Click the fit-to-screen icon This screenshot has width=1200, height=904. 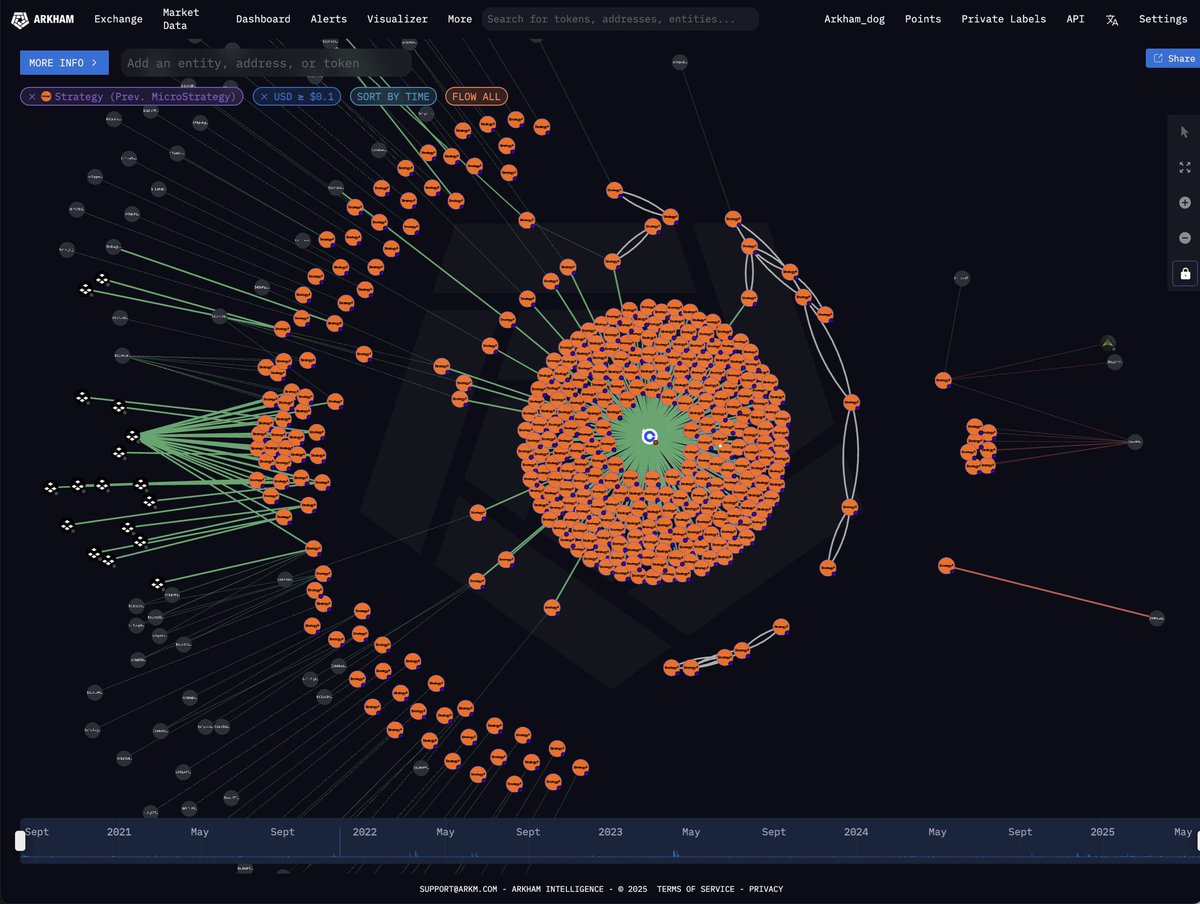(1184, 167)
